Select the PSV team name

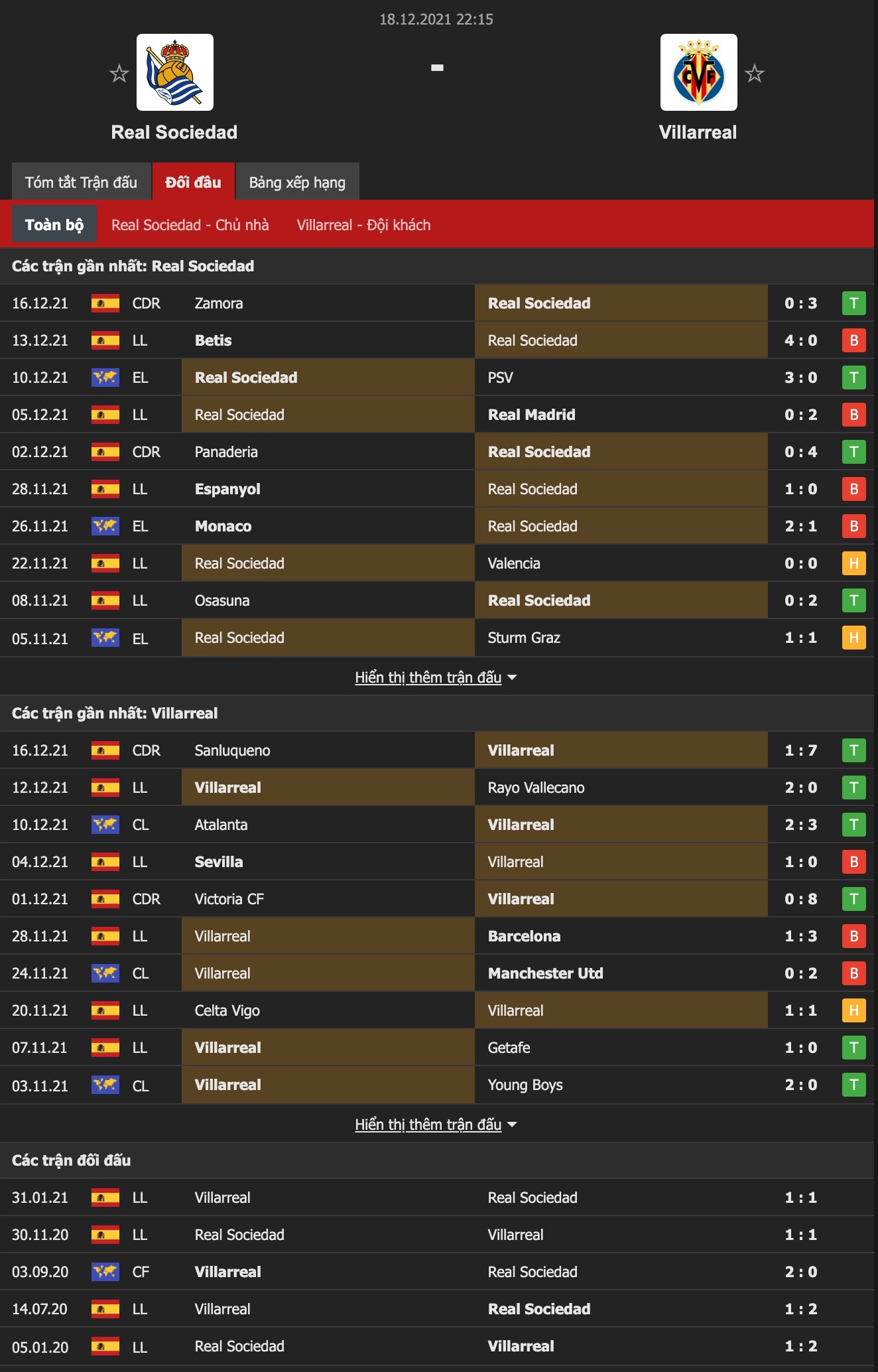501,377
